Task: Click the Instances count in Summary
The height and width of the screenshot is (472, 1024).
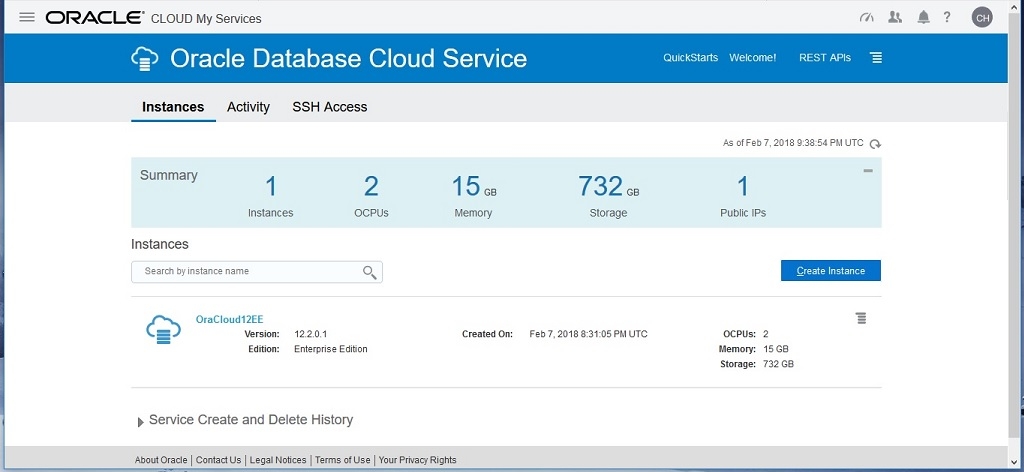Action: (271, 187)
